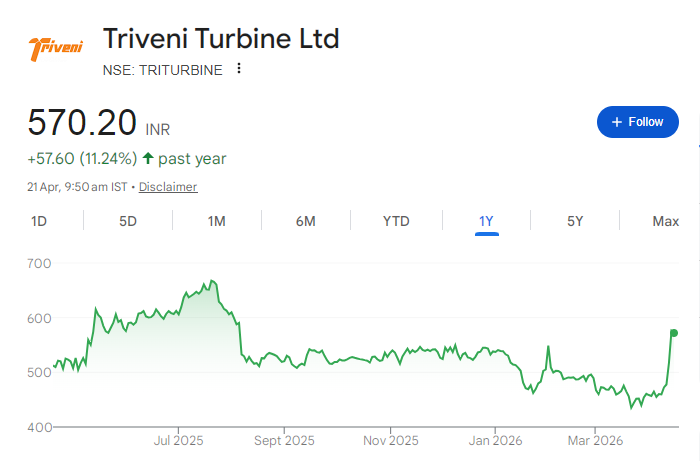Select the 1M time range
This screenshot has height=461, width=700.
[217, 221]
